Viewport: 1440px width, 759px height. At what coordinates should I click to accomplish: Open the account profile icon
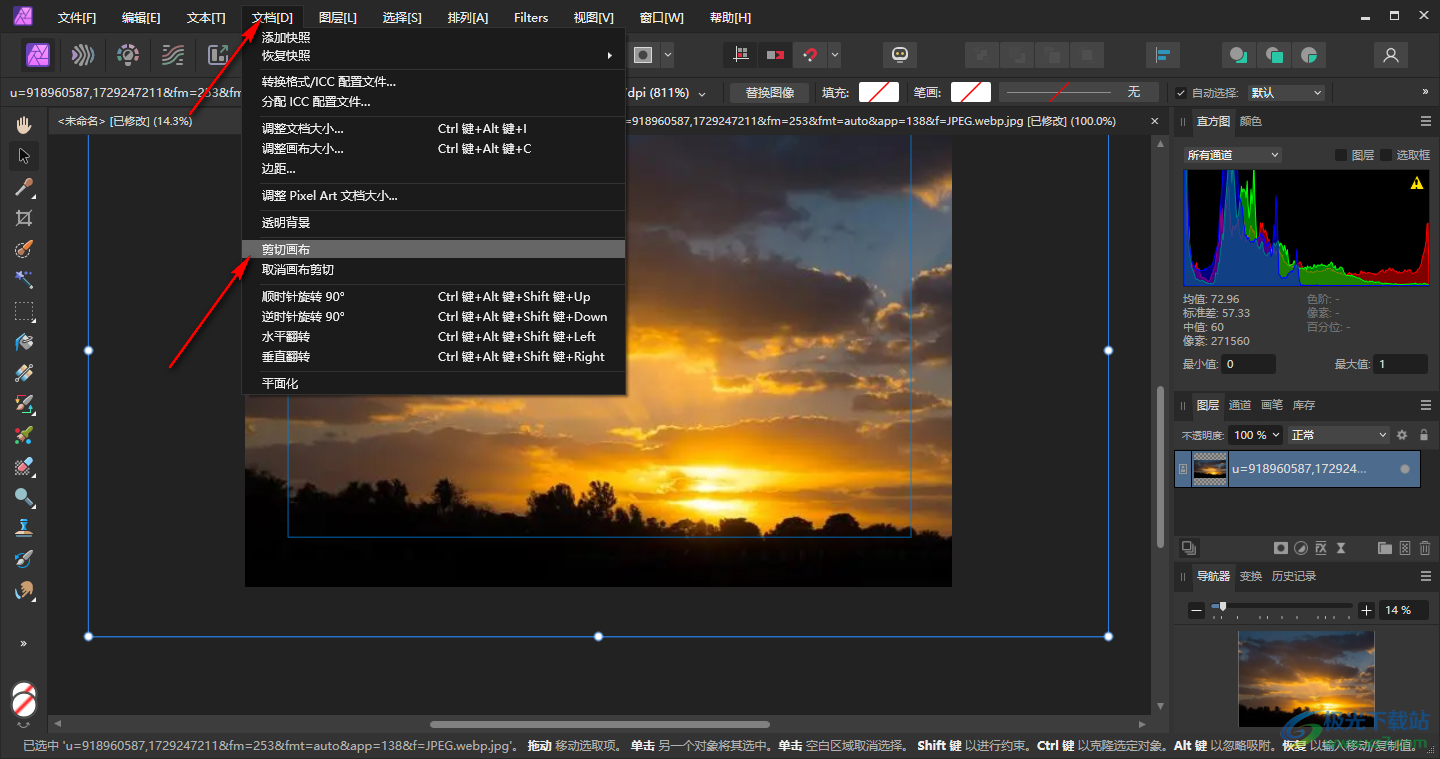[x=1390, y=55]
